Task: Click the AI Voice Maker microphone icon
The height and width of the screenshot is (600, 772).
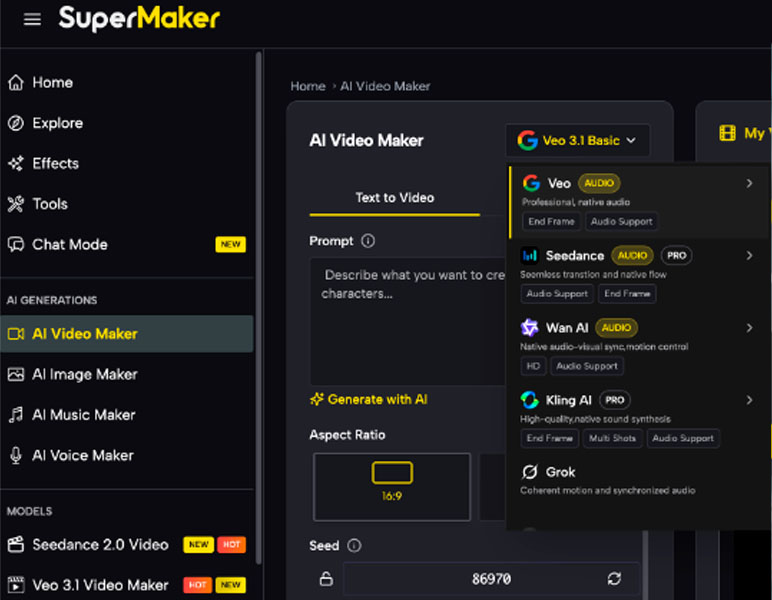Action: [x=16, y=455]
